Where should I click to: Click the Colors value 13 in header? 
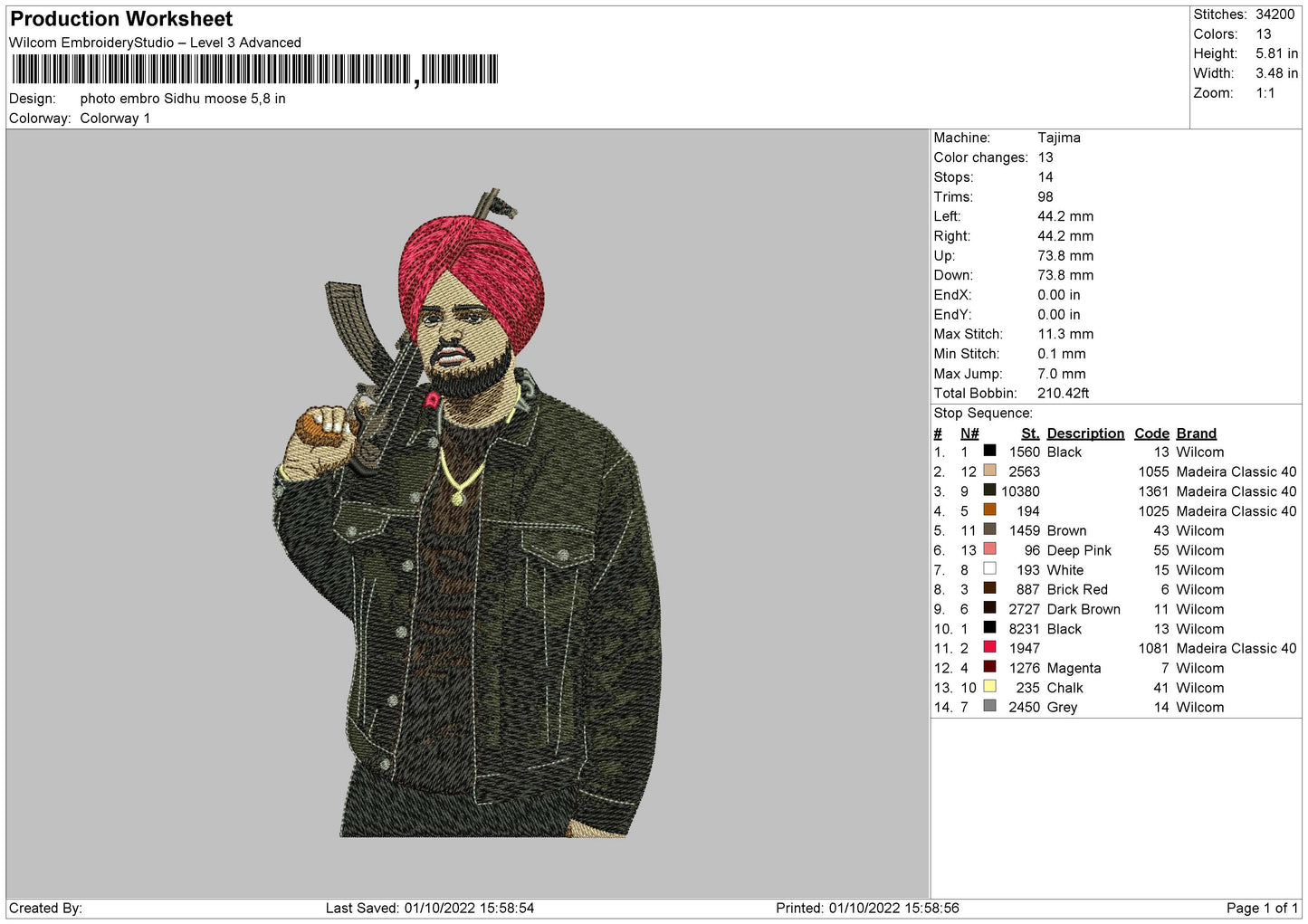pos(1264,34)
